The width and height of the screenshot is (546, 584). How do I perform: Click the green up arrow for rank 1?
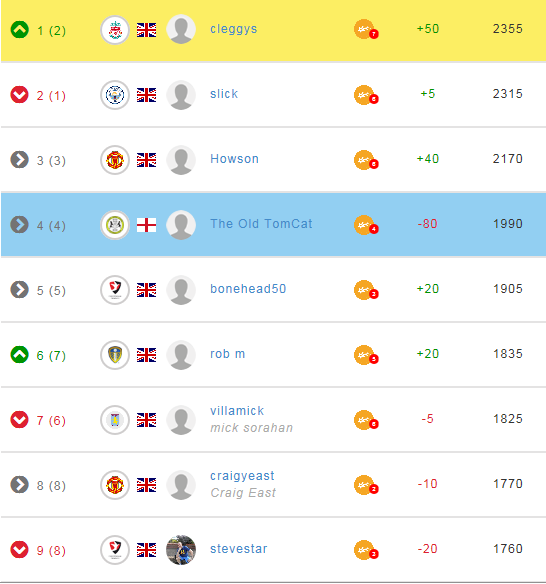point(19,29)
